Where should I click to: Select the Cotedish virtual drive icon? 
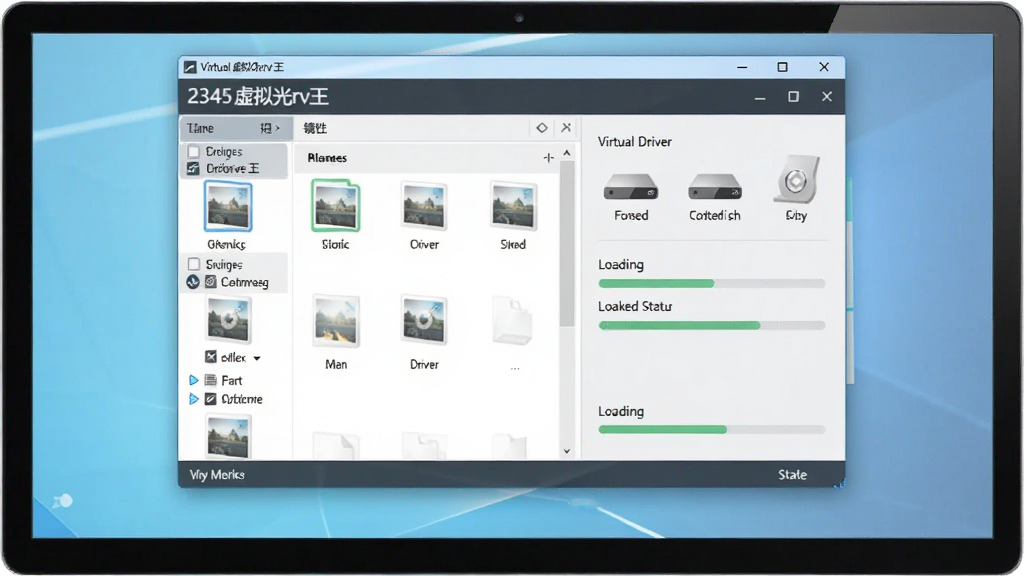pyautogui.click(x=714, y=187)
